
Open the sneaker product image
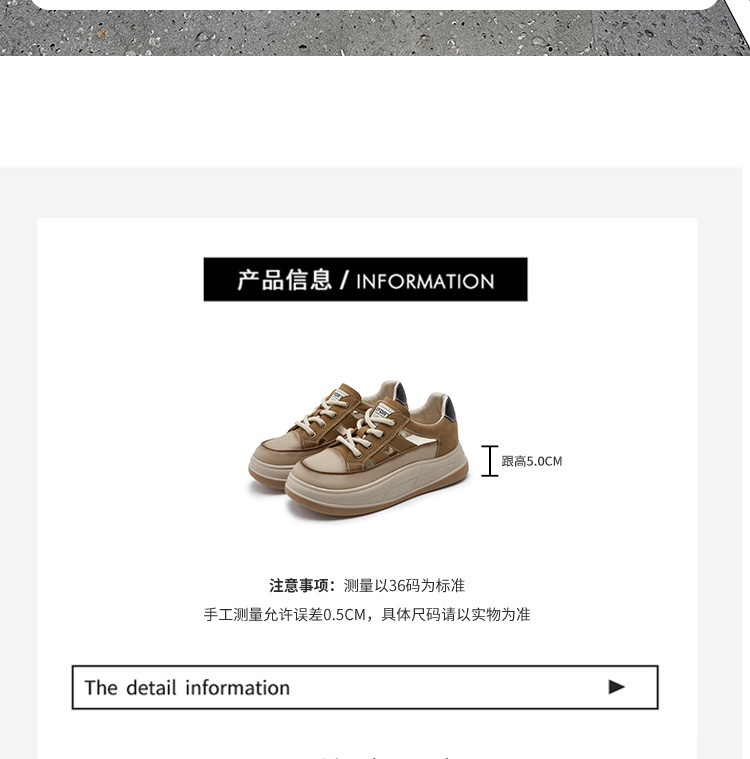coord(358,449)
